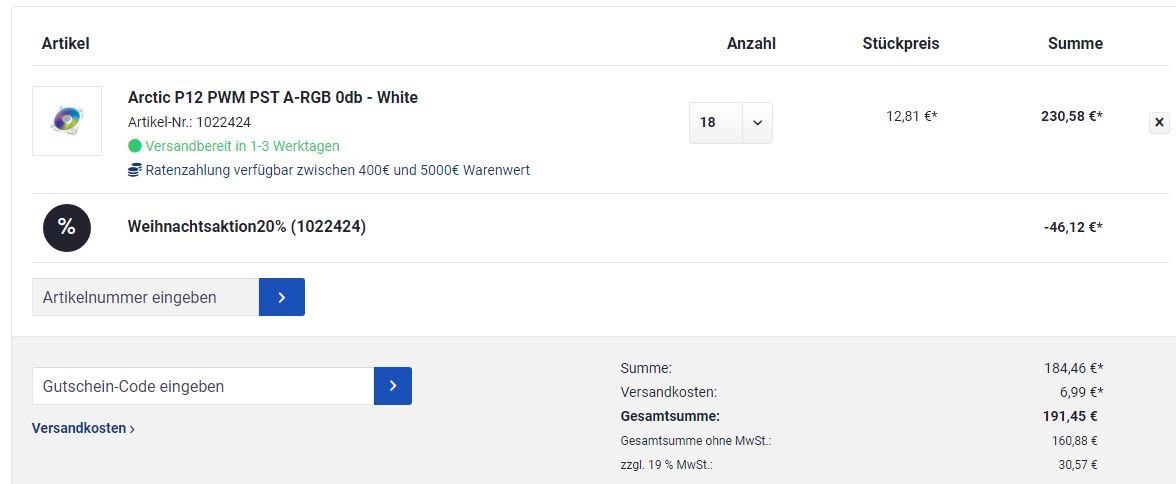Click the Anzahl column header
1176x484 pixels.
tap(751, 43)
